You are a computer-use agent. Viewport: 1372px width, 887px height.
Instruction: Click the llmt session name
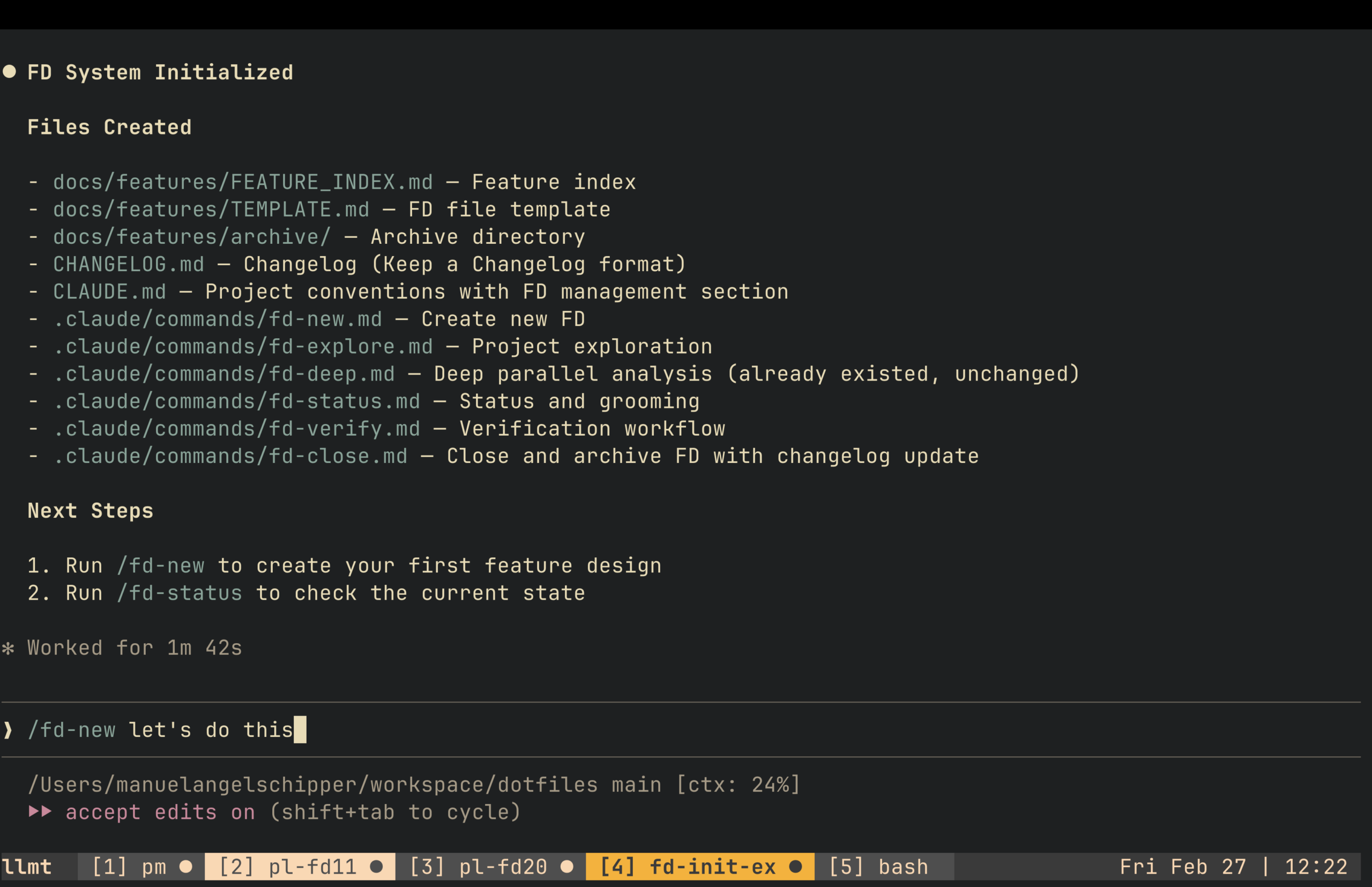27,867
